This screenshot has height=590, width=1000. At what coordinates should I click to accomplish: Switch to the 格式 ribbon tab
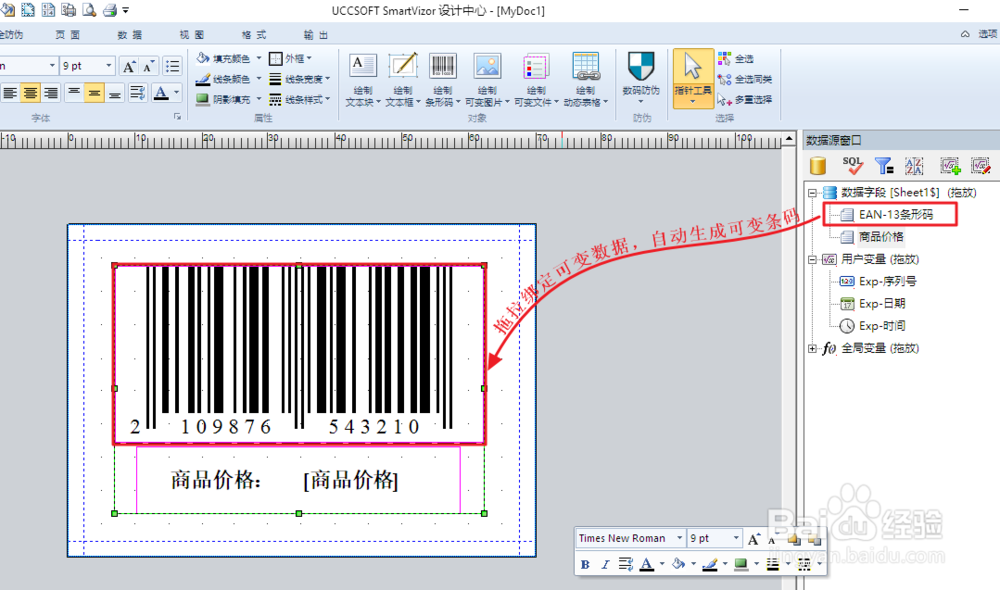coord(254,35)
